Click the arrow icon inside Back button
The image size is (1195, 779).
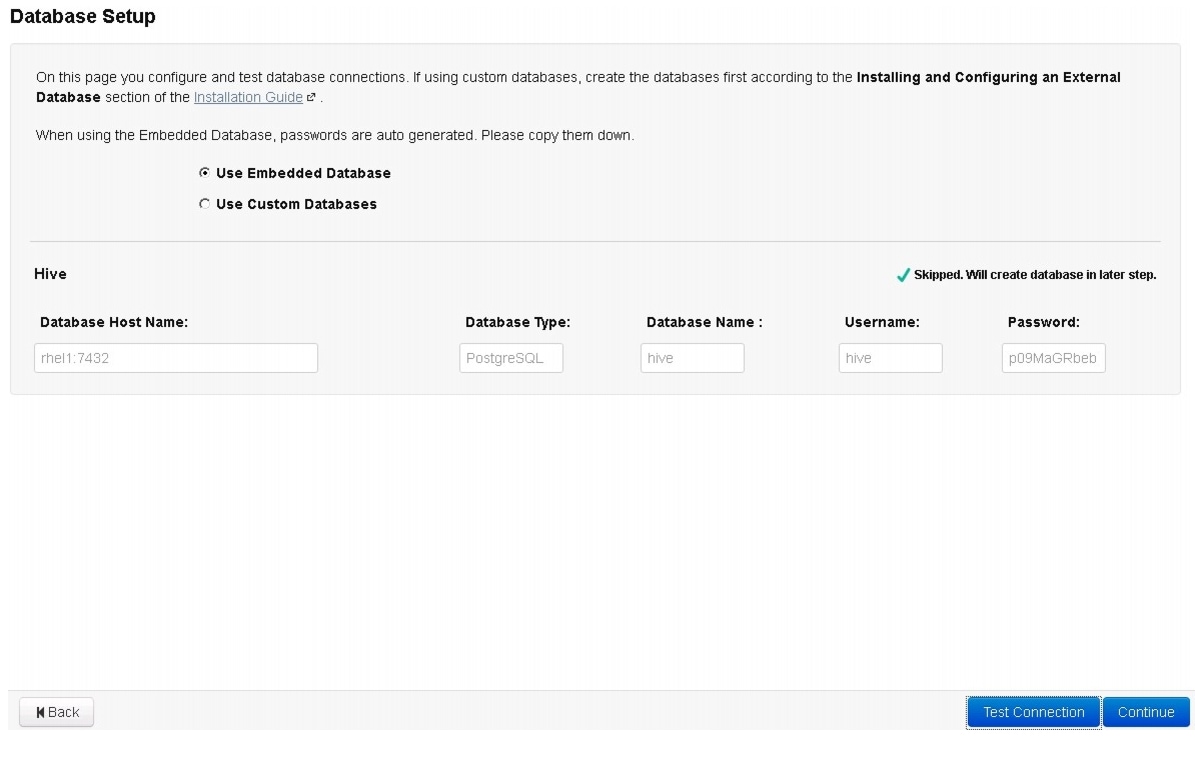(40, 712)
